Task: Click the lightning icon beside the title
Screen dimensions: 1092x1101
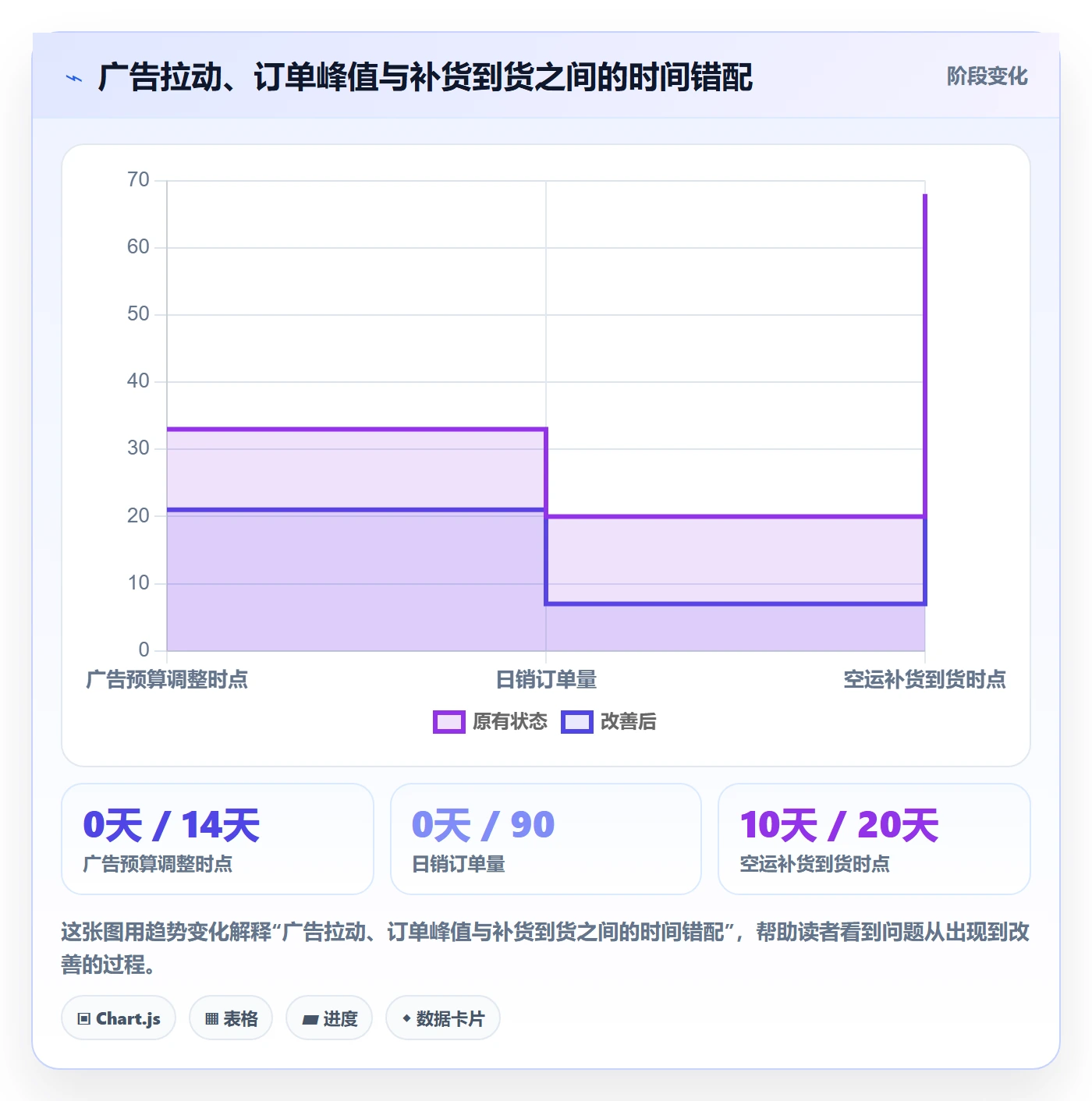Action: coord(74,78)
